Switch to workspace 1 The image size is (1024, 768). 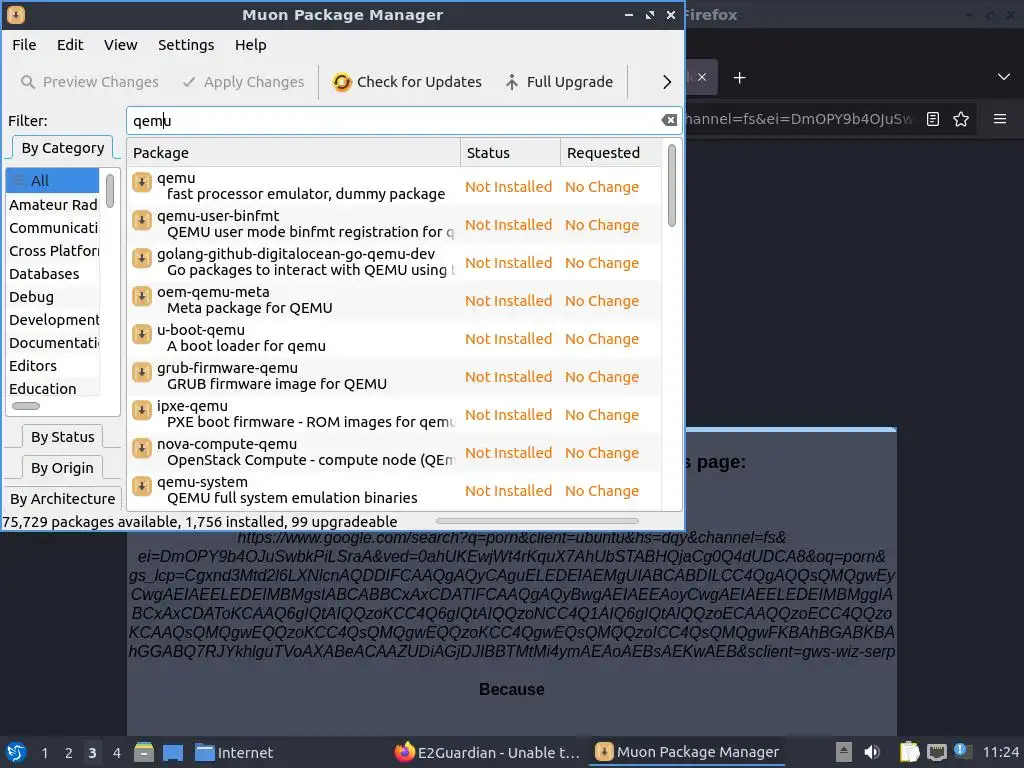click(x=44, y=753)
